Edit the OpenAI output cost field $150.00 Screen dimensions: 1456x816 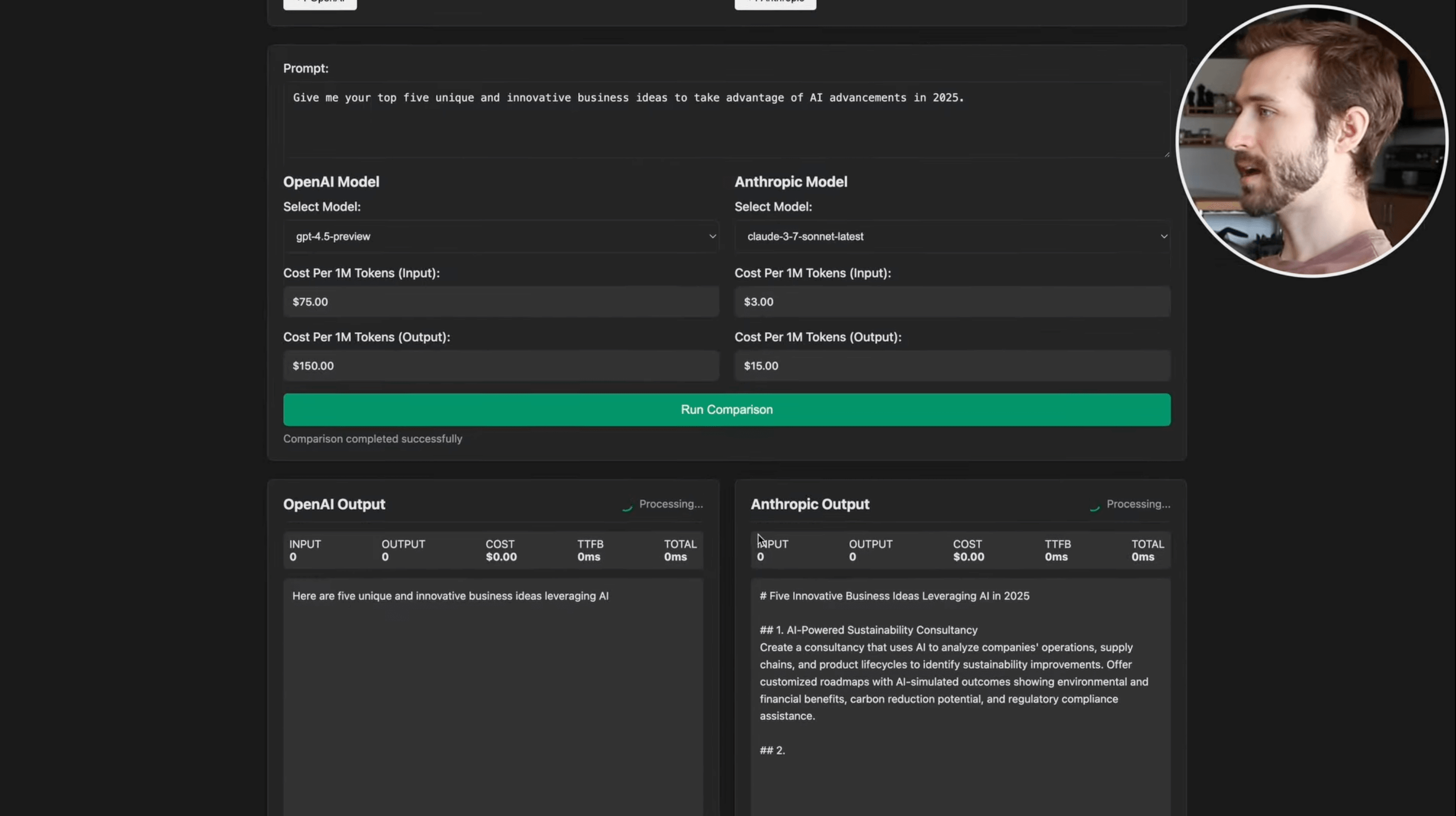click(501, 365)
